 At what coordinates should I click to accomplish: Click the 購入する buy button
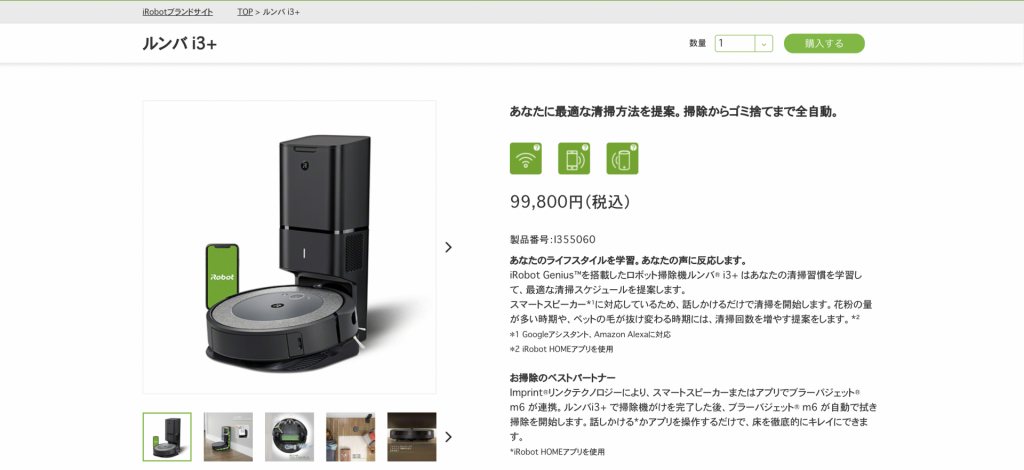824,44
